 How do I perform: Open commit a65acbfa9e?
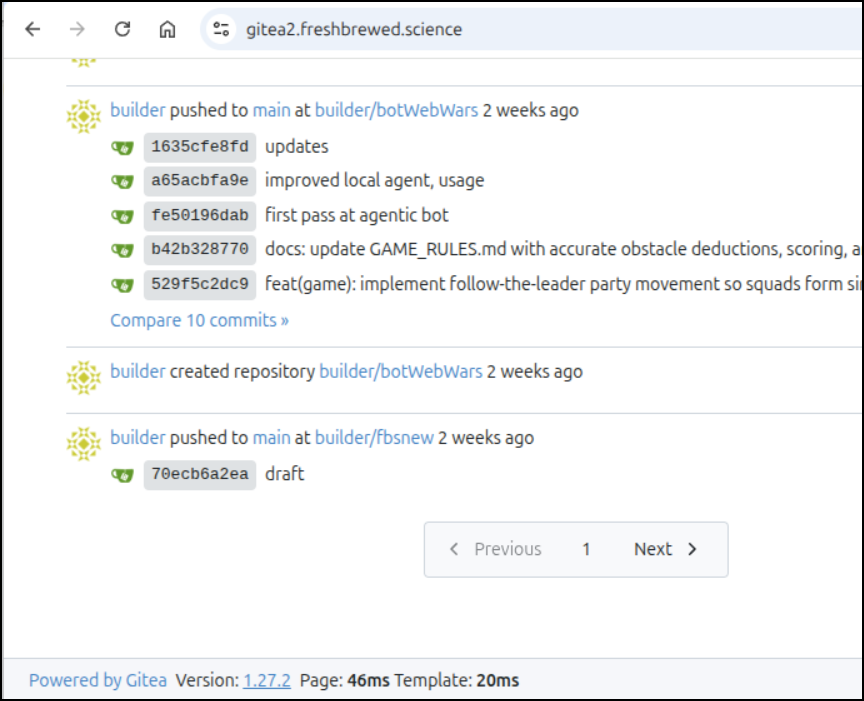click(200, 181)
